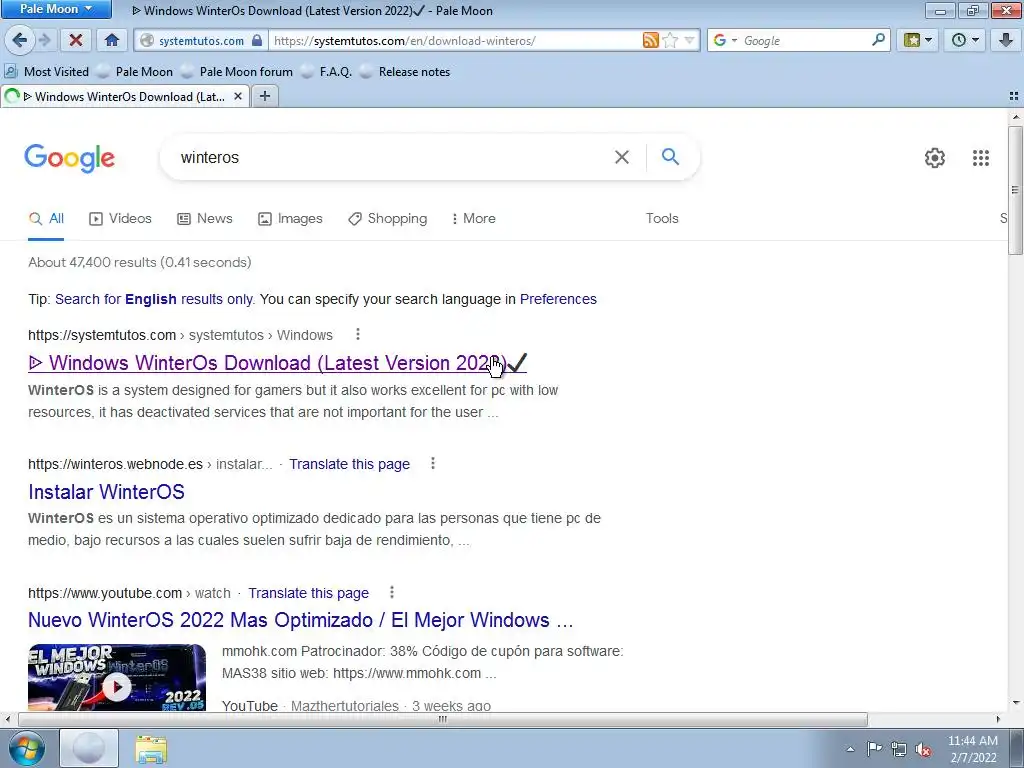Go forward with the Forward arrow button

tap(44, 40)
